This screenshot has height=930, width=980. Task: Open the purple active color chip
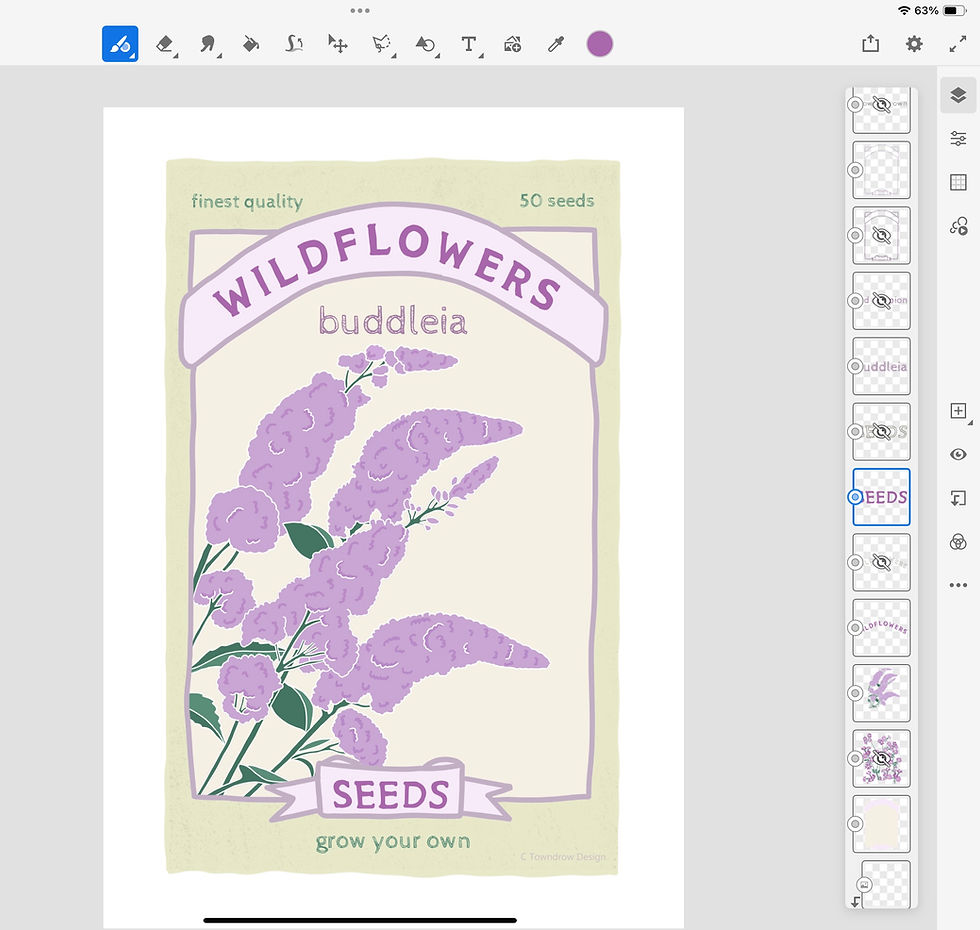(599, 44)
